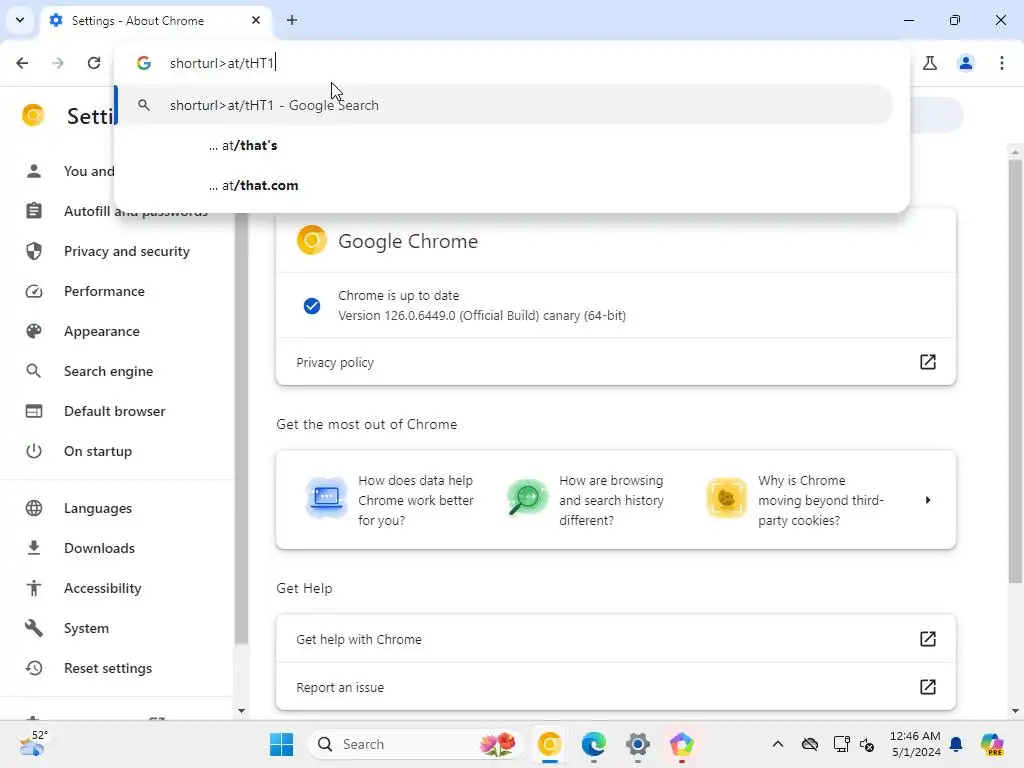Open 'How does data help Chrome work better' card
1024x768 pixels.
390,500
